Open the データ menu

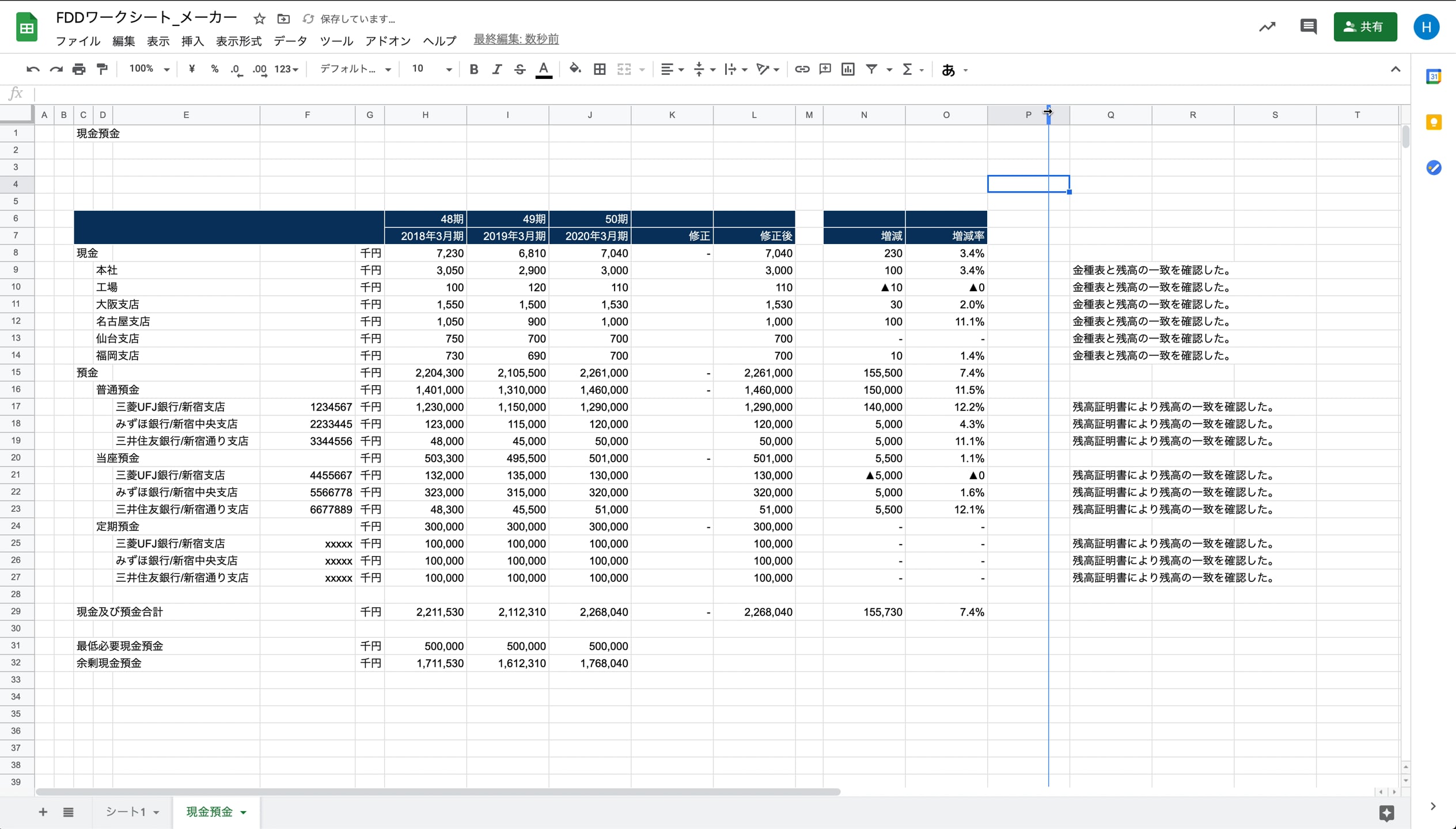290,41
